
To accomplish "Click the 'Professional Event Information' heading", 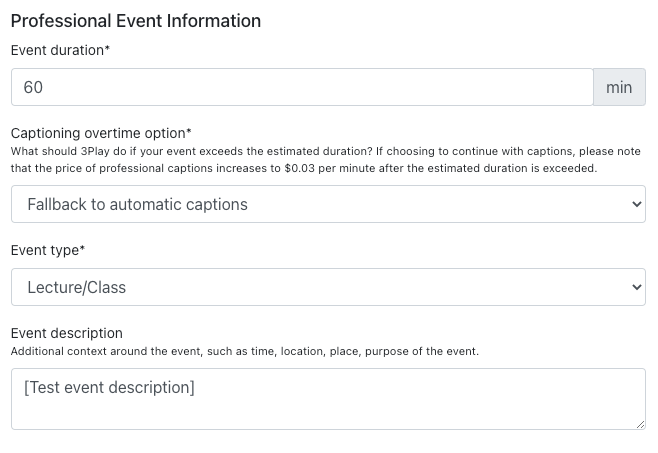I will [135, 20].
